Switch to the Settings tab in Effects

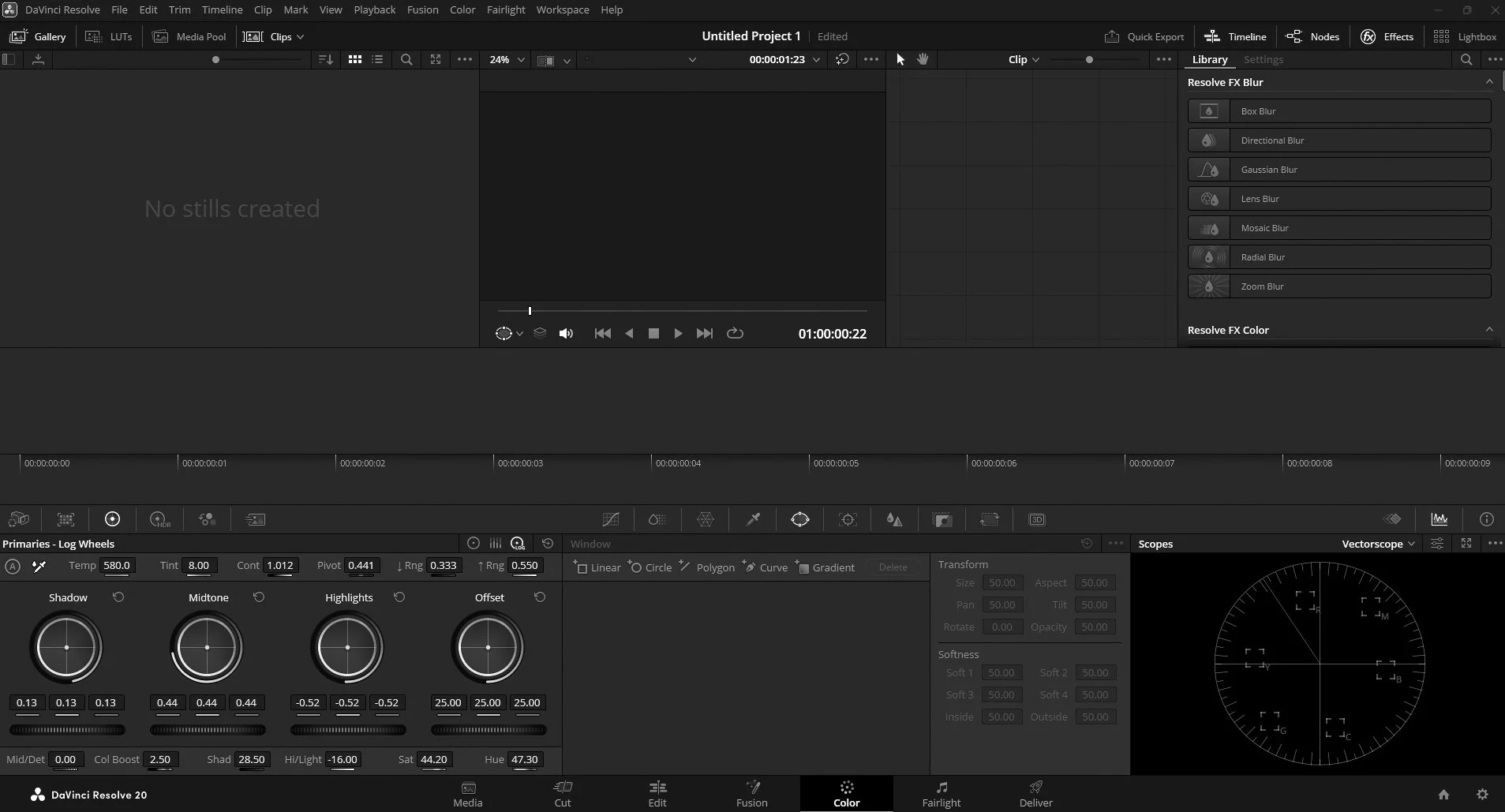tap(1263, 59)
